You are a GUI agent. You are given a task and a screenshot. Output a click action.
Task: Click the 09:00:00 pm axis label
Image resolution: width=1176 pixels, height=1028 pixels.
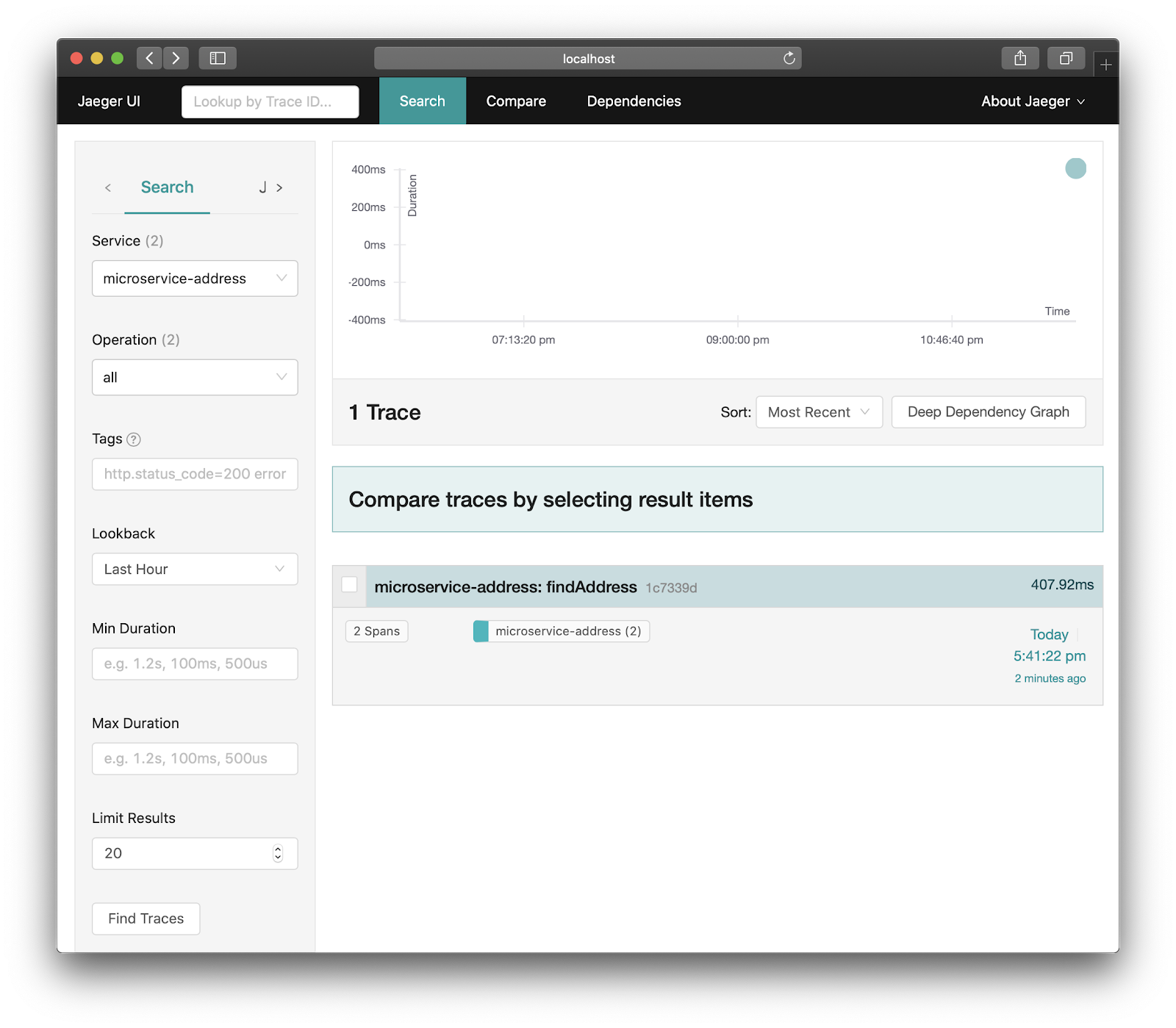pos(737,339)
